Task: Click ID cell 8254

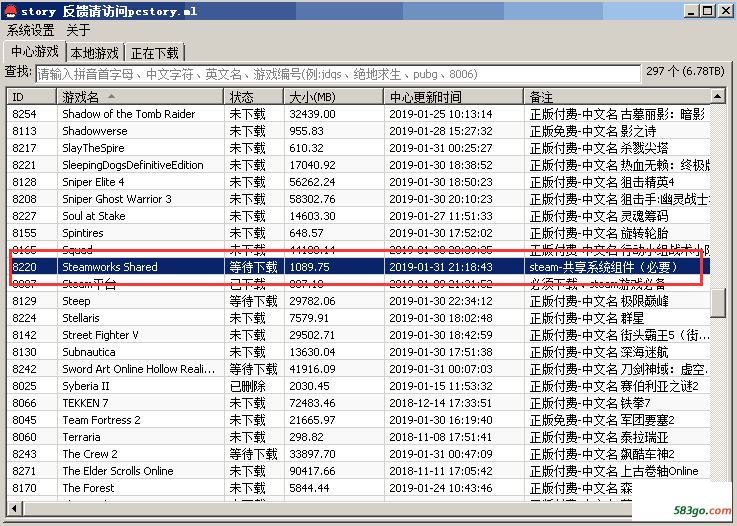Action: (24, 114)
